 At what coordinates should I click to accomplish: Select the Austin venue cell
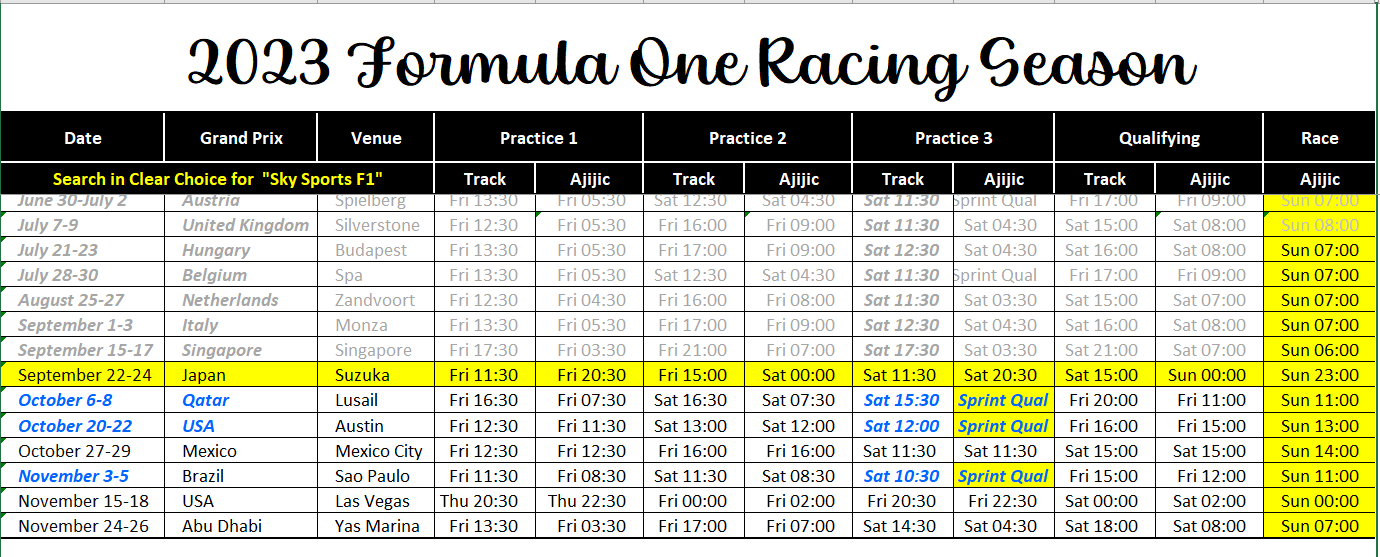(376, 426)
